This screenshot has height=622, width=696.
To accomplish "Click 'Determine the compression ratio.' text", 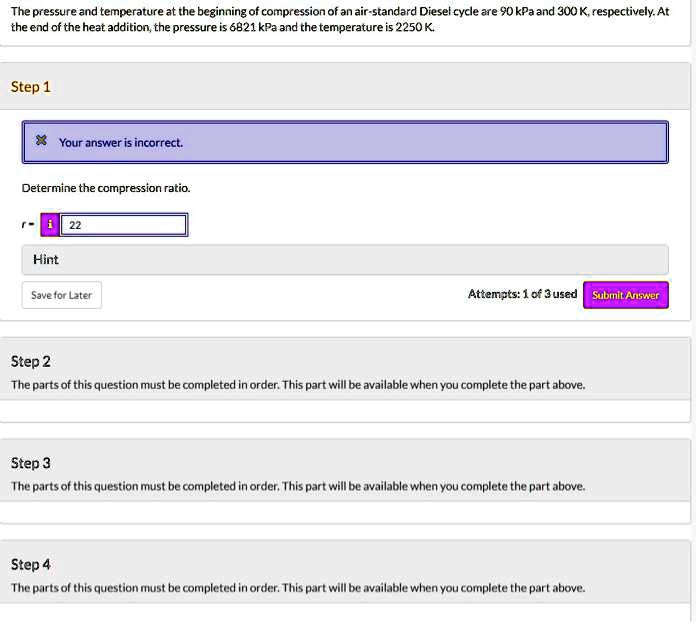I will pyautogui.click(x=106, y=188).
